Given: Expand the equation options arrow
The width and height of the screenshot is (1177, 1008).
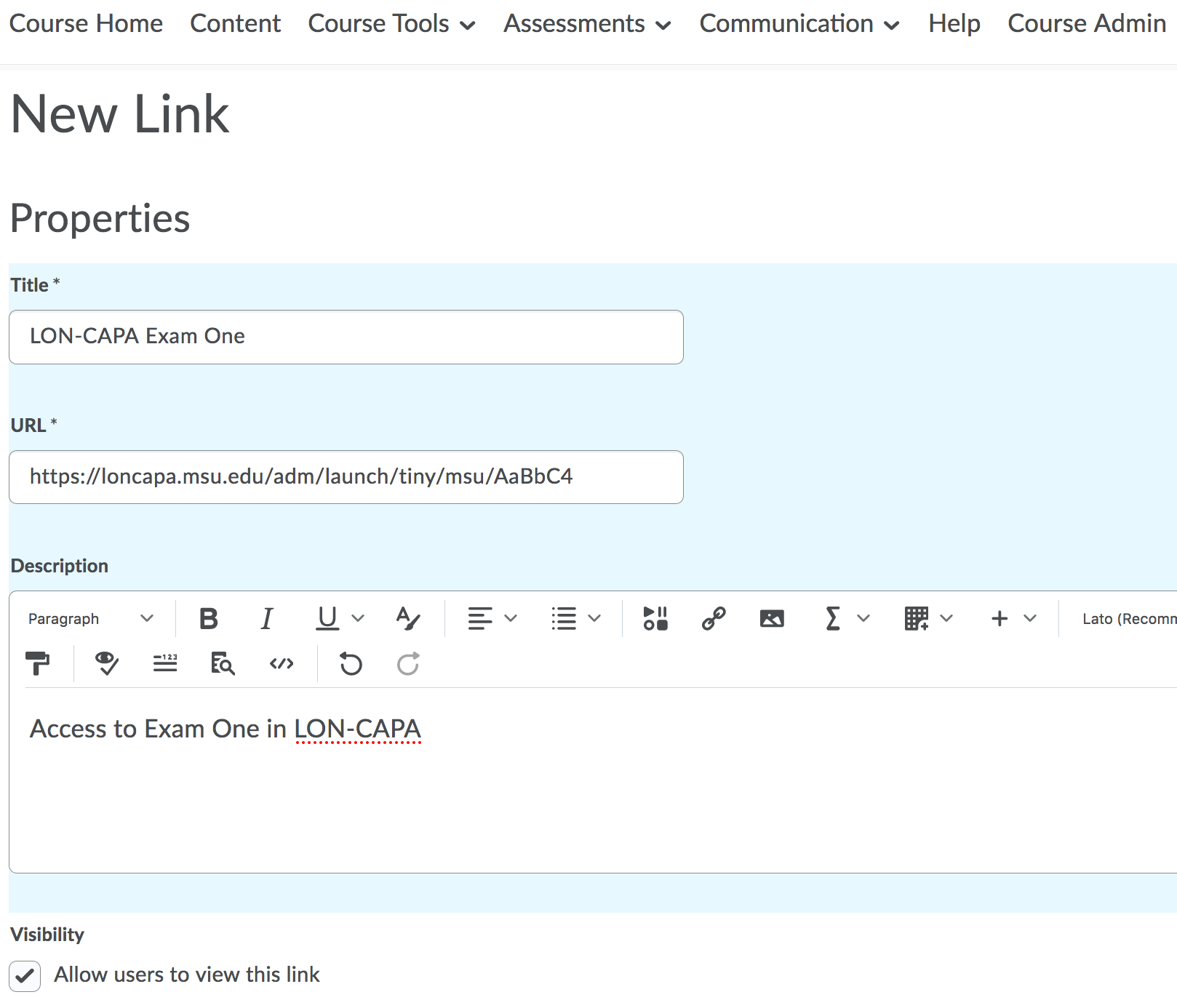Looking at the screenshot, I should [x=863, y=619].
